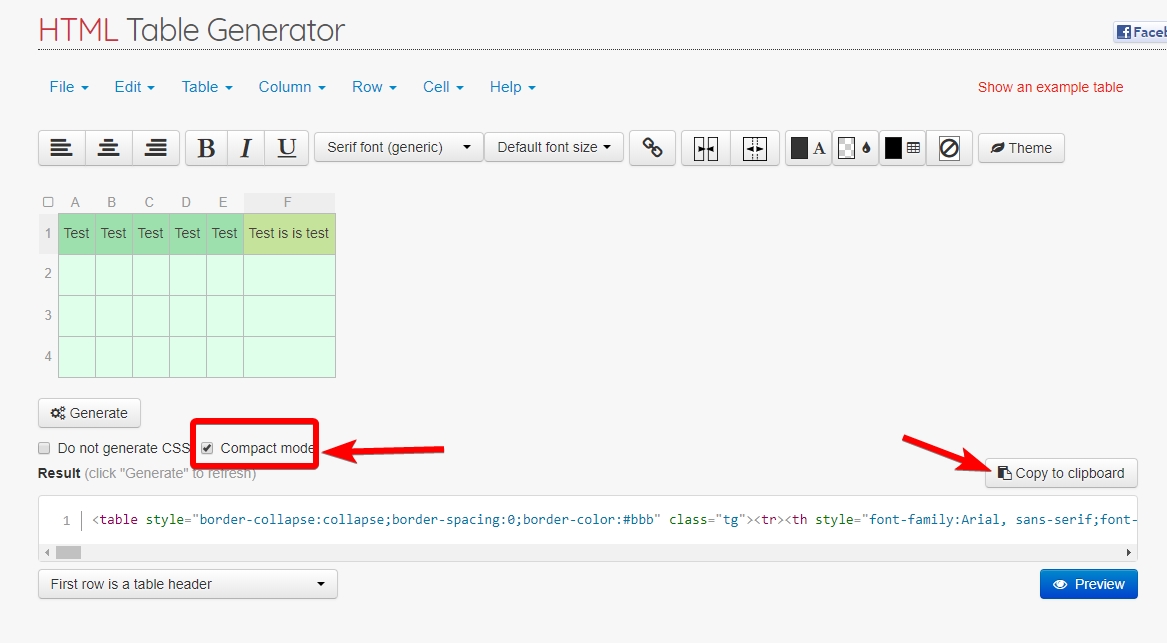Screen dimensions: 1167x643
Task: Center-align the cell text
Action: 109,148
